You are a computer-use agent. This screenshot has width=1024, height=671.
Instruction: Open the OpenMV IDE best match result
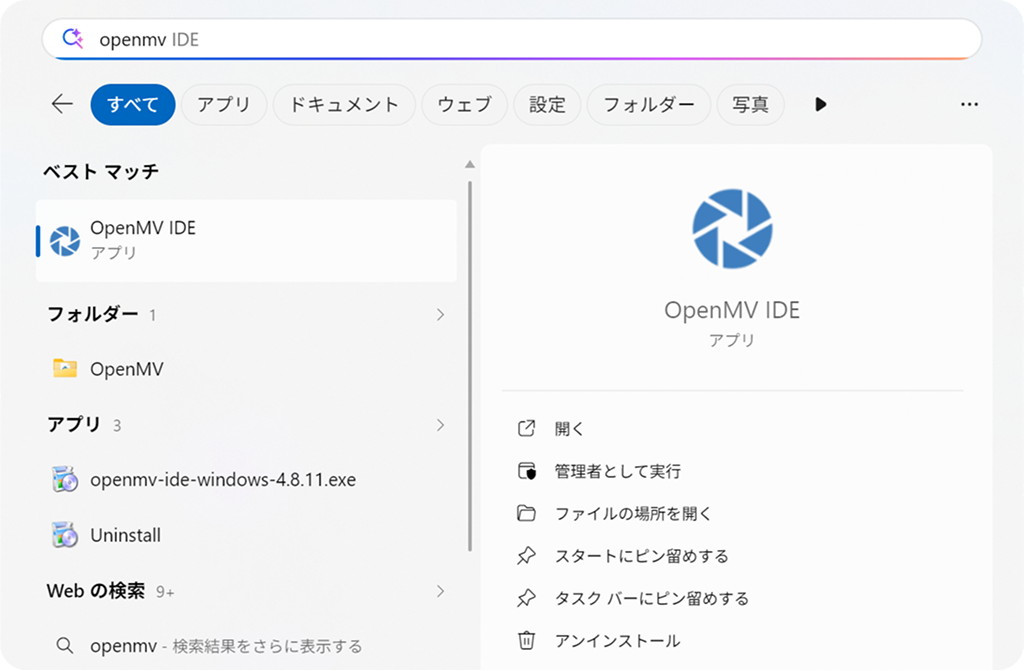pos(246,240)
